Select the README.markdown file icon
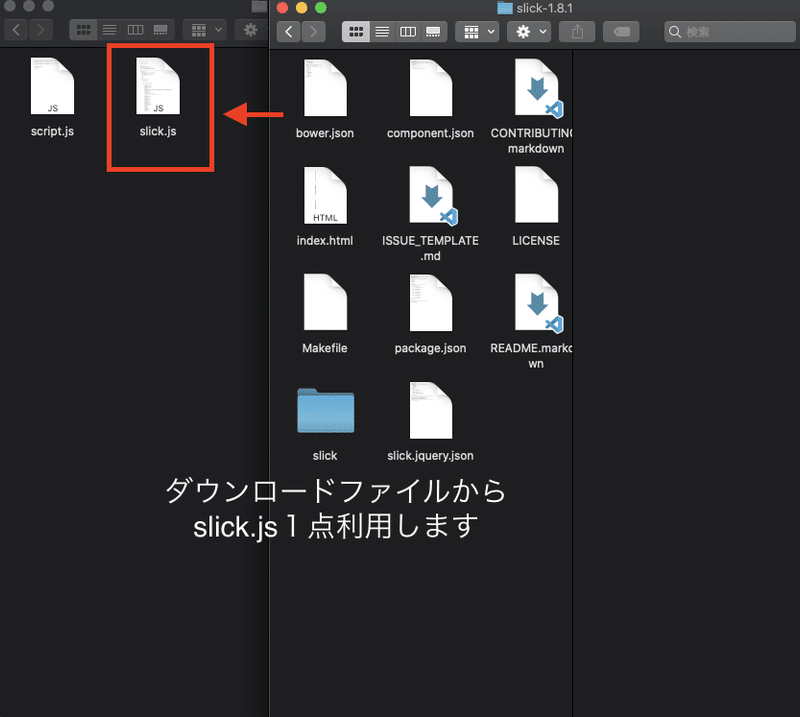Screen dimensions: 800x717 pos(538,303)
